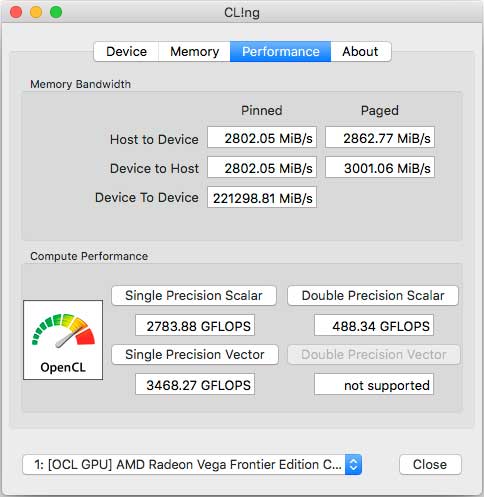Minimize window using the yellow button
484x497 pixels.
point(36,12)
